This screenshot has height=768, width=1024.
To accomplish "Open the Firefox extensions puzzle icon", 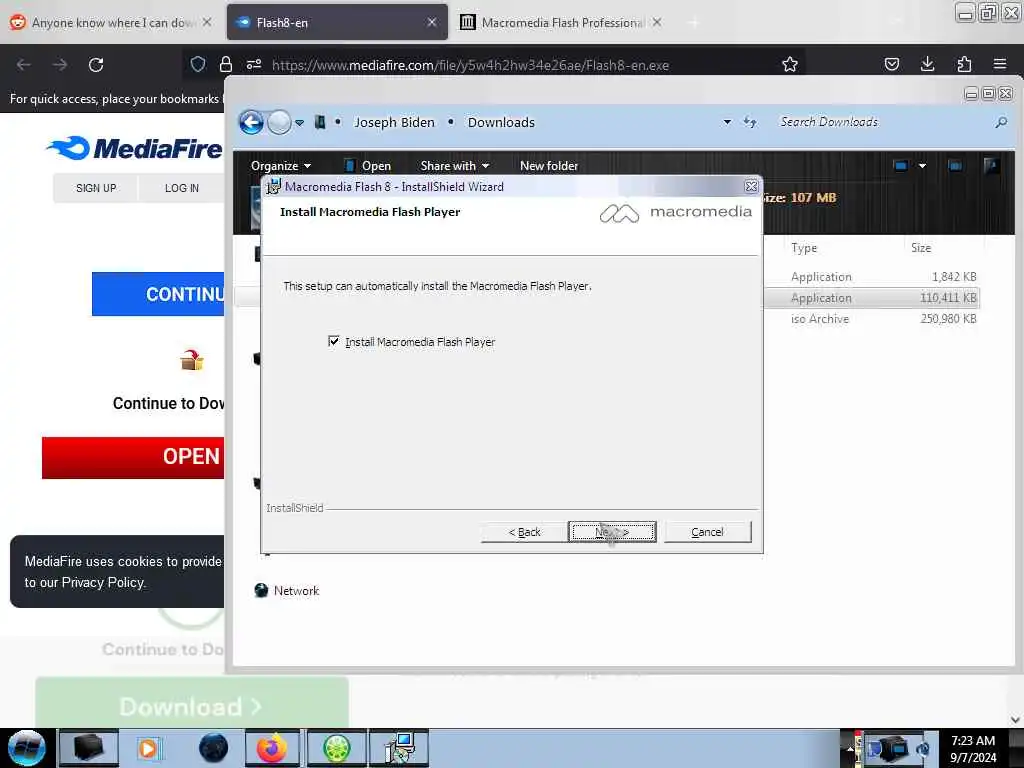I will 964,64.
